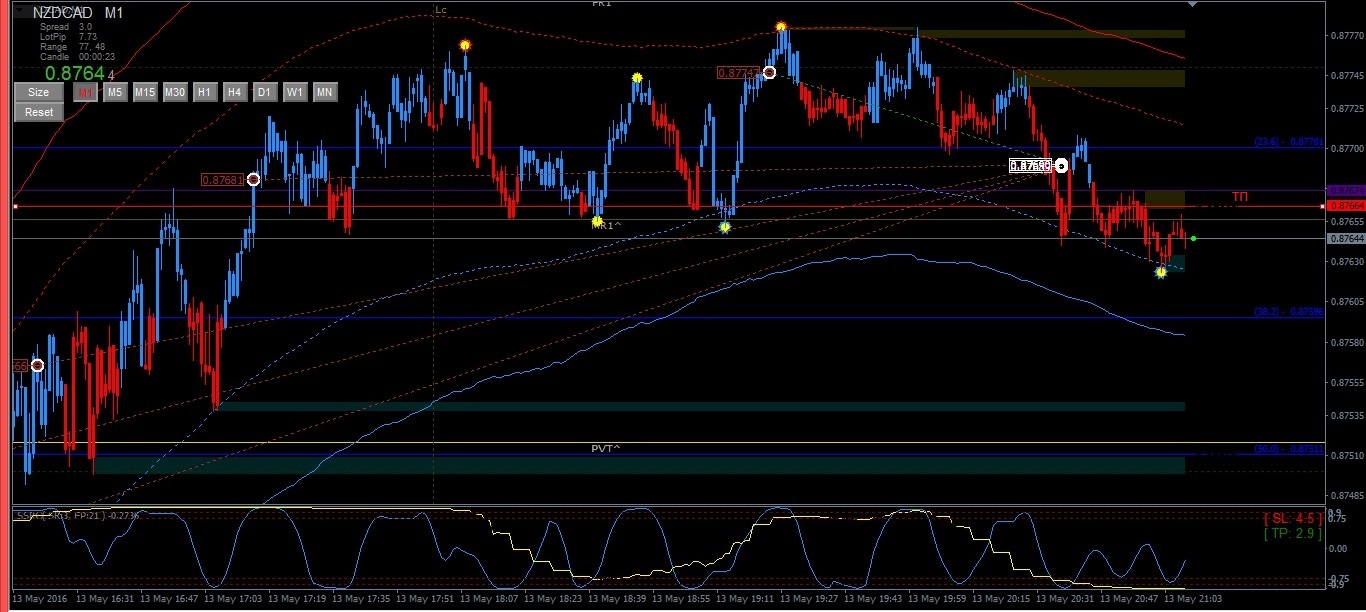Select the ТП take-profit label
The image size is (1366, 612).
(x=1240, y=197)
